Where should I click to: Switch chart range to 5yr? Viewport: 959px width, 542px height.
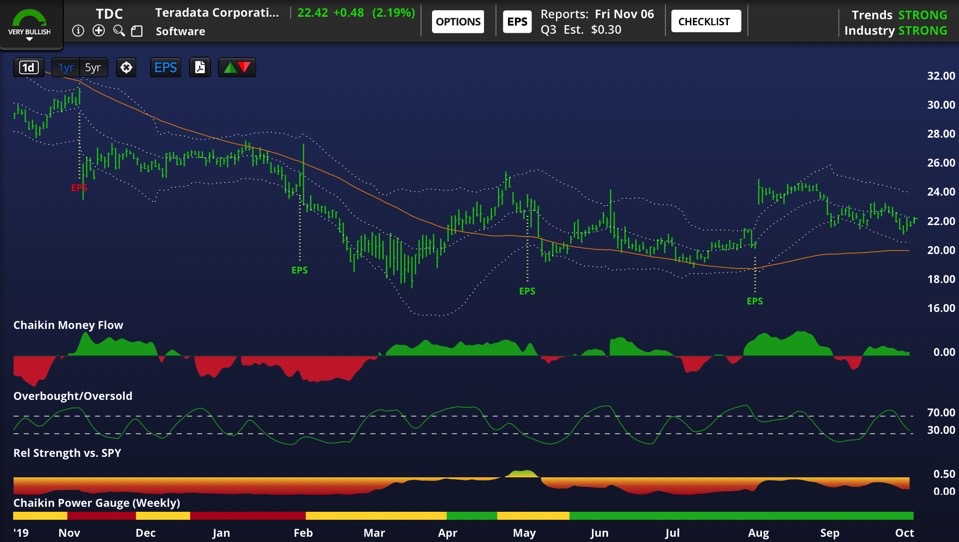[x=93, y=68]
